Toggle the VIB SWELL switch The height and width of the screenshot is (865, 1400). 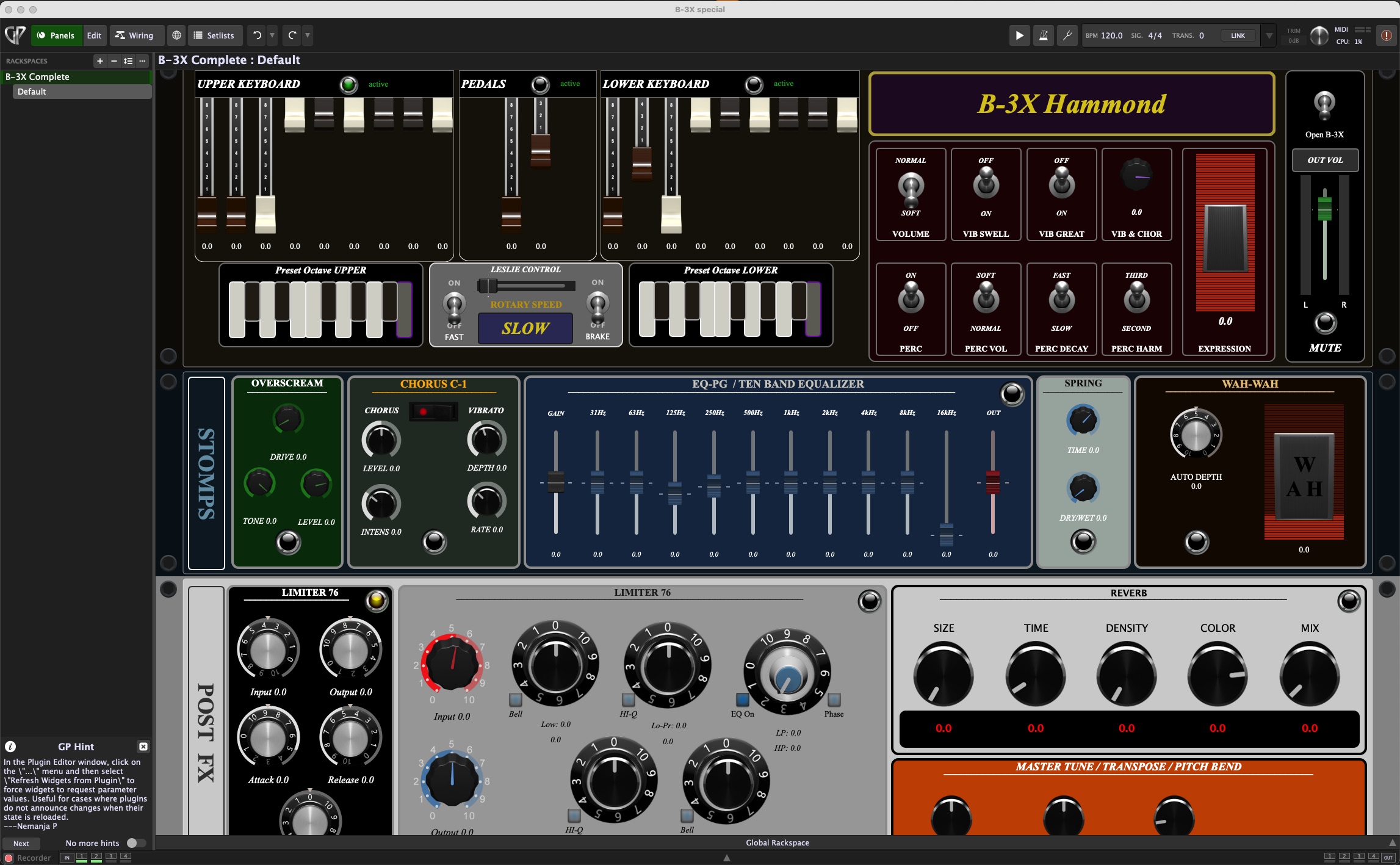tap(986, 183)
